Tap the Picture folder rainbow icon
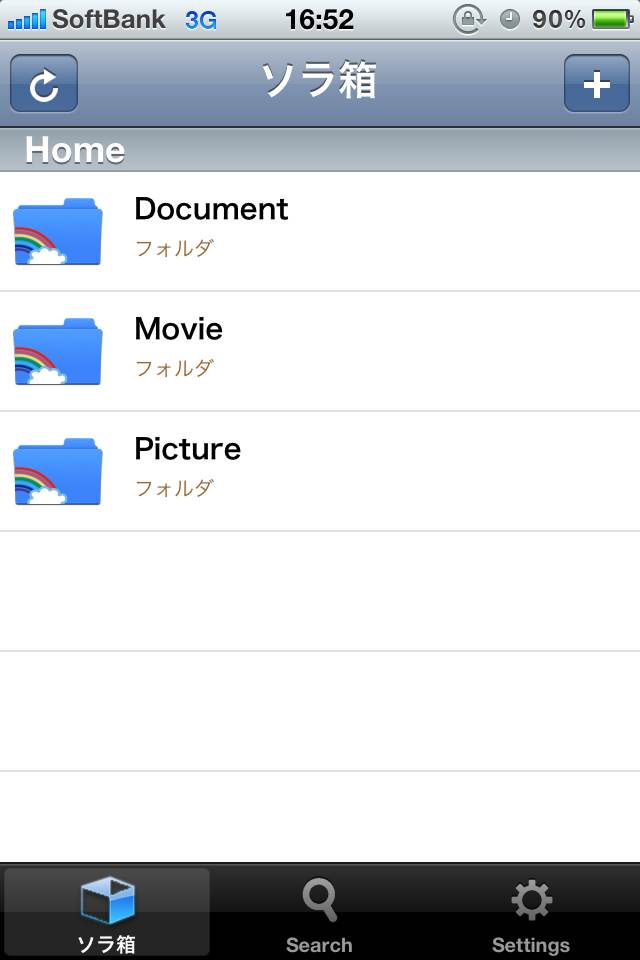The width and height of the screenshot is (640, 960). click(57, 470)
